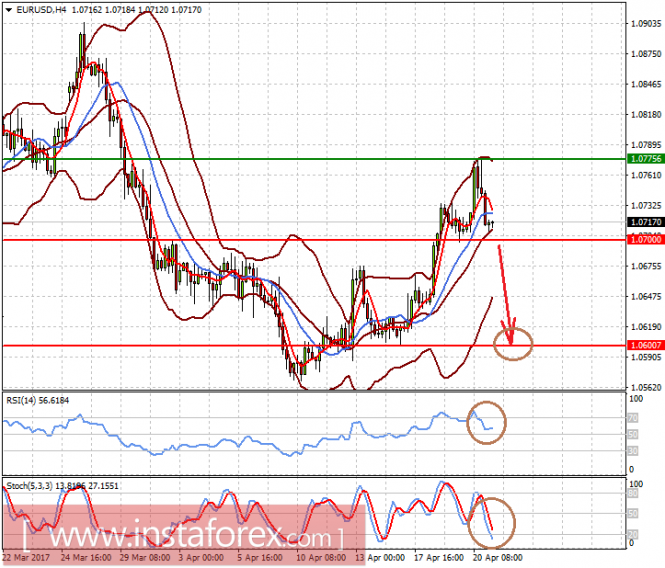Image resolution: width=665 pixels, height=568 pixels.
Task: Select the red horizontal line at 1.07000
Action: click(x=314, y=240)
